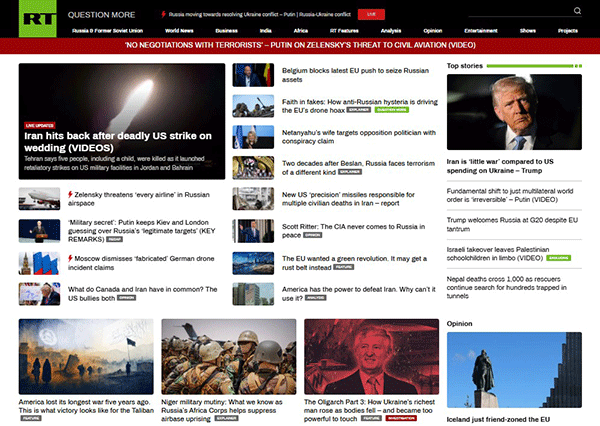Open the Analysis section
Image resolution: width=600 pixels, height=426 pixels.
click(x=391, y=31)
